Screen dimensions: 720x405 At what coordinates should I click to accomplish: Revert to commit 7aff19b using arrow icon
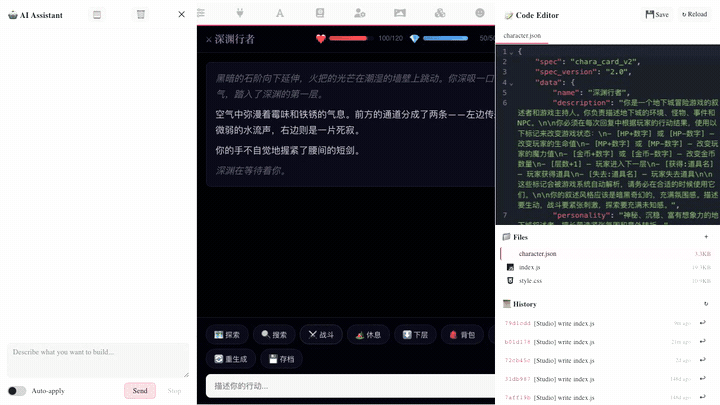point(703,397)
